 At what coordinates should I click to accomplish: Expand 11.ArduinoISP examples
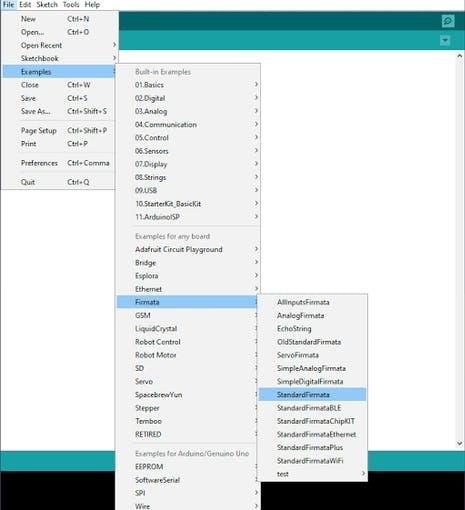coord(188,217)
